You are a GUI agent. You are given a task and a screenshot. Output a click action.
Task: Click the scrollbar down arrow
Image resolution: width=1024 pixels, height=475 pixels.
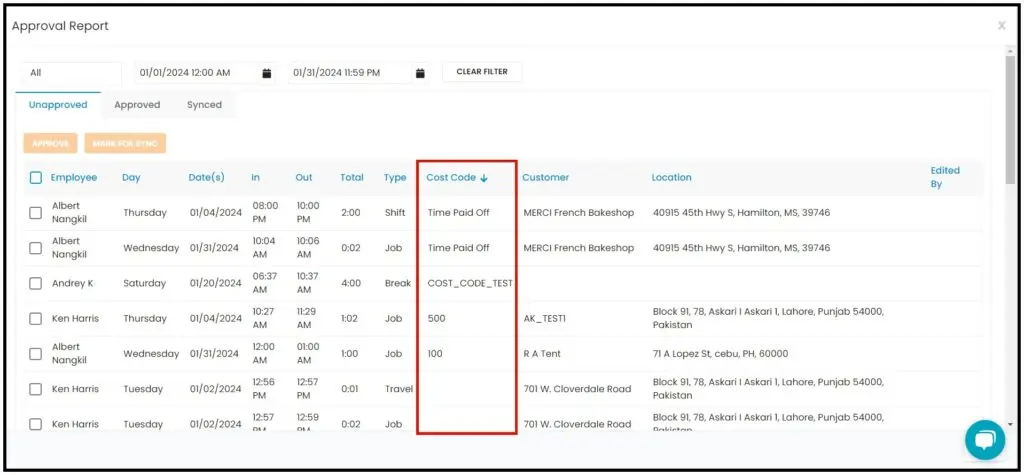point(1012,424)
